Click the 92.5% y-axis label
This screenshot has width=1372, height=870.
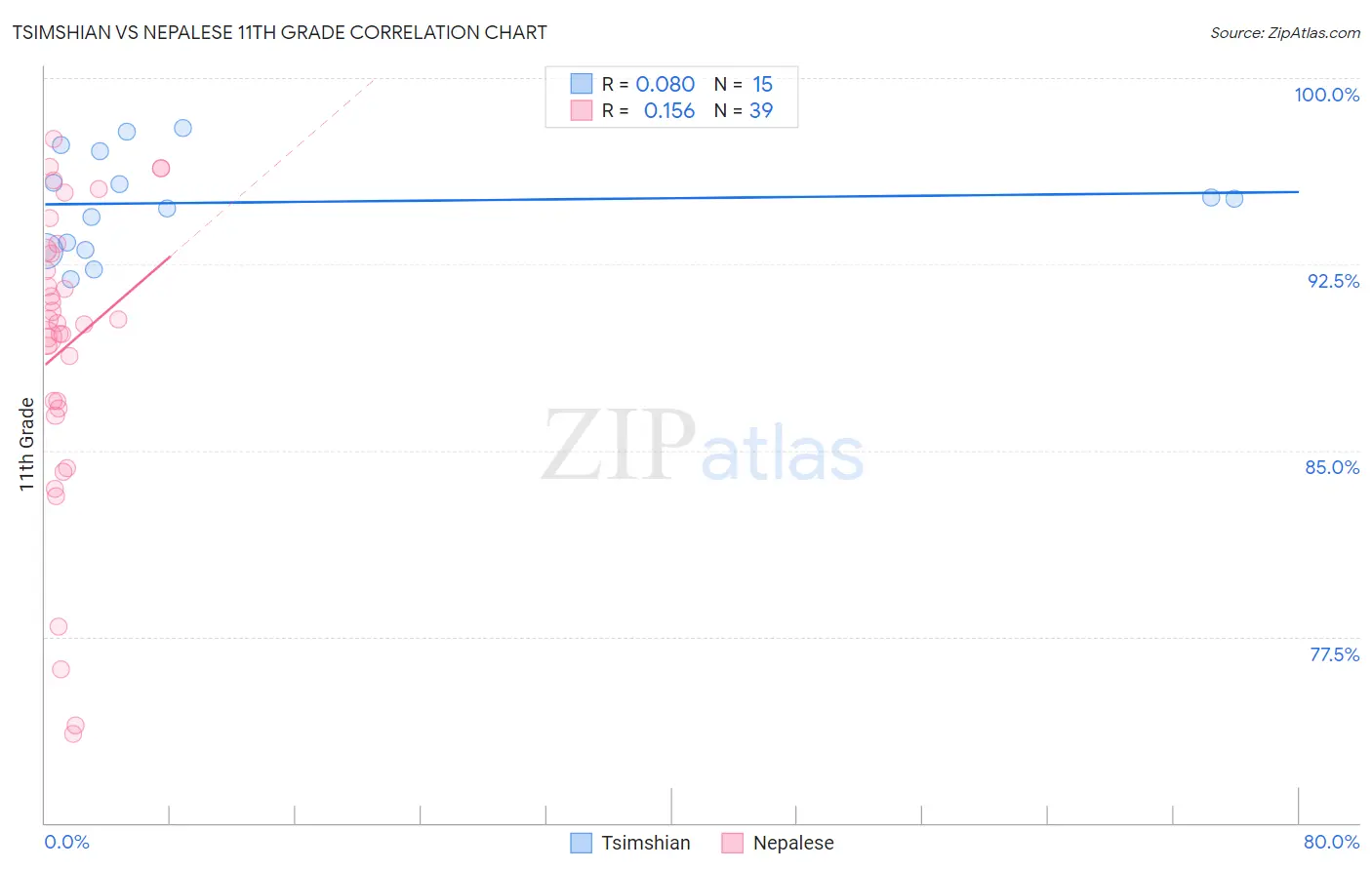(x=1333, y=281)
